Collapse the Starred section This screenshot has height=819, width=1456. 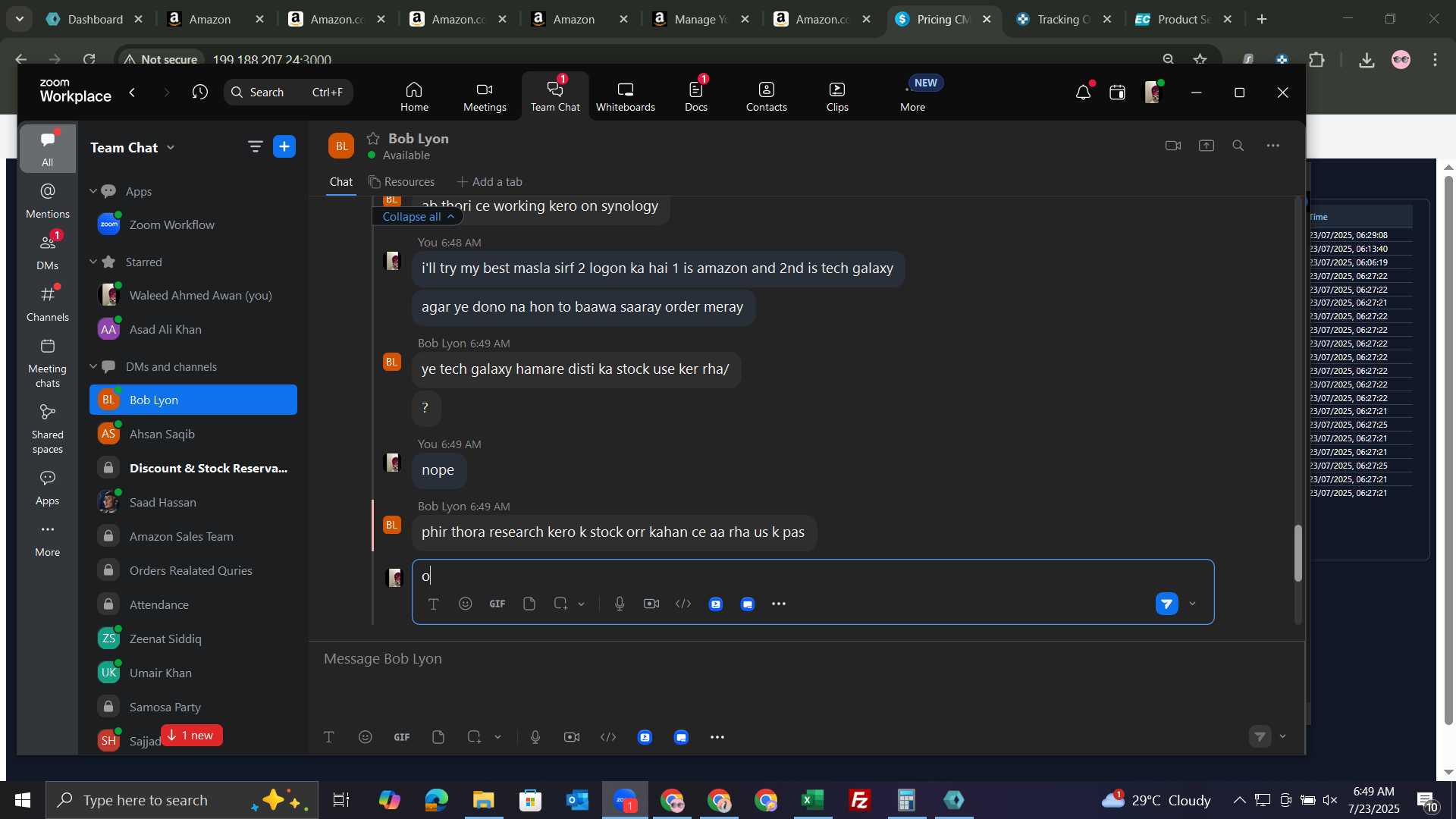pos(93,262)
